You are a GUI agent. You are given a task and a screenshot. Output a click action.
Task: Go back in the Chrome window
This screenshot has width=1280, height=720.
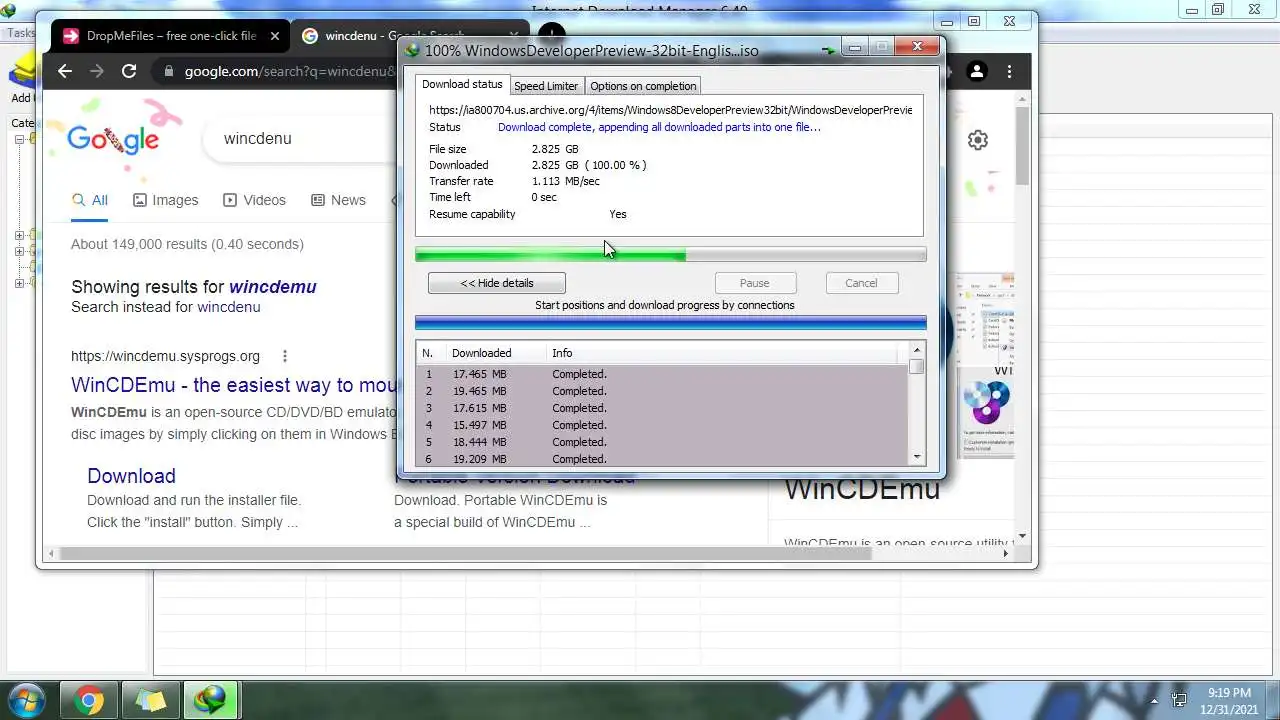[65, 71]
